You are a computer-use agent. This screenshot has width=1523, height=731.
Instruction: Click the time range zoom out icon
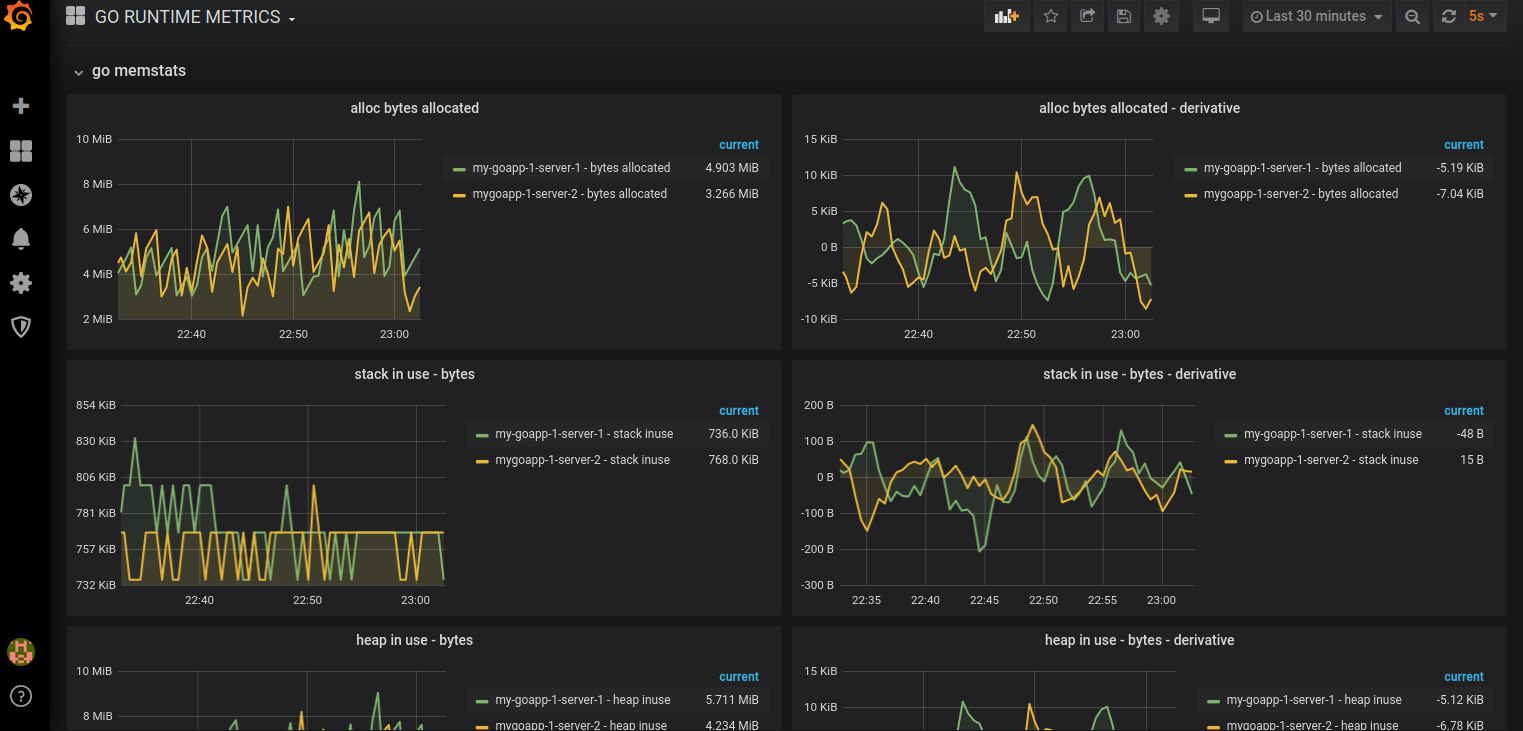1412,16
